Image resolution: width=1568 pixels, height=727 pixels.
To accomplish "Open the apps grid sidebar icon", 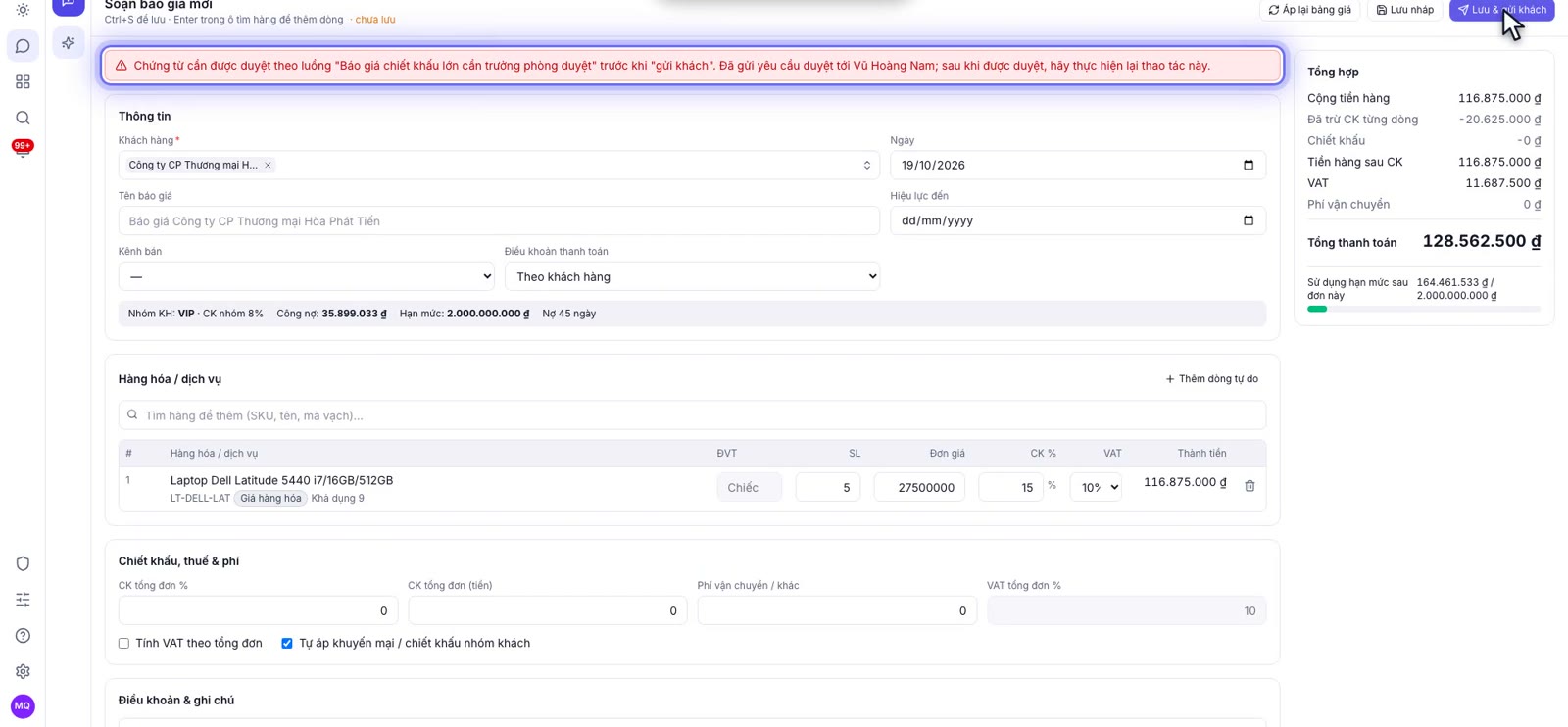I will pos(23,82).
